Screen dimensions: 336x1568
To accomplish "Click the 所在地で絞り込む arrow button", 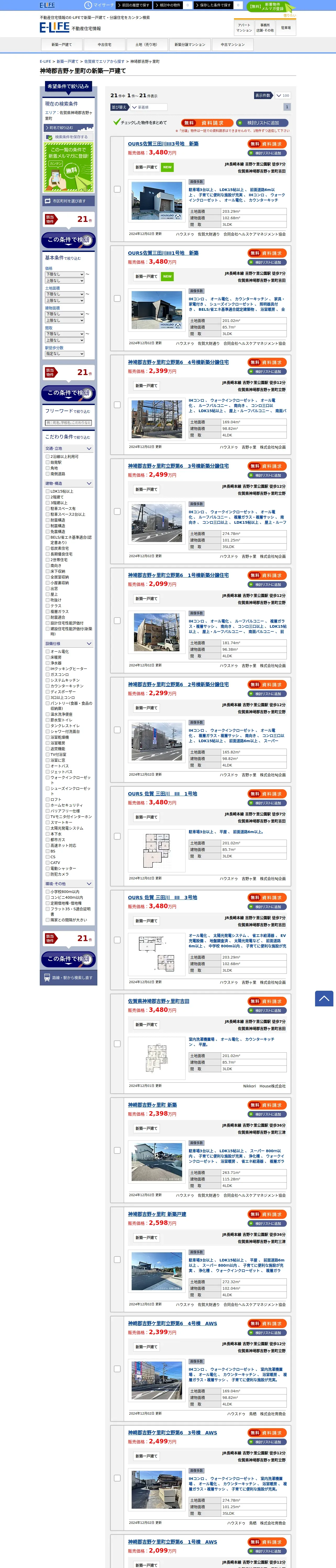I will (68, 128).
